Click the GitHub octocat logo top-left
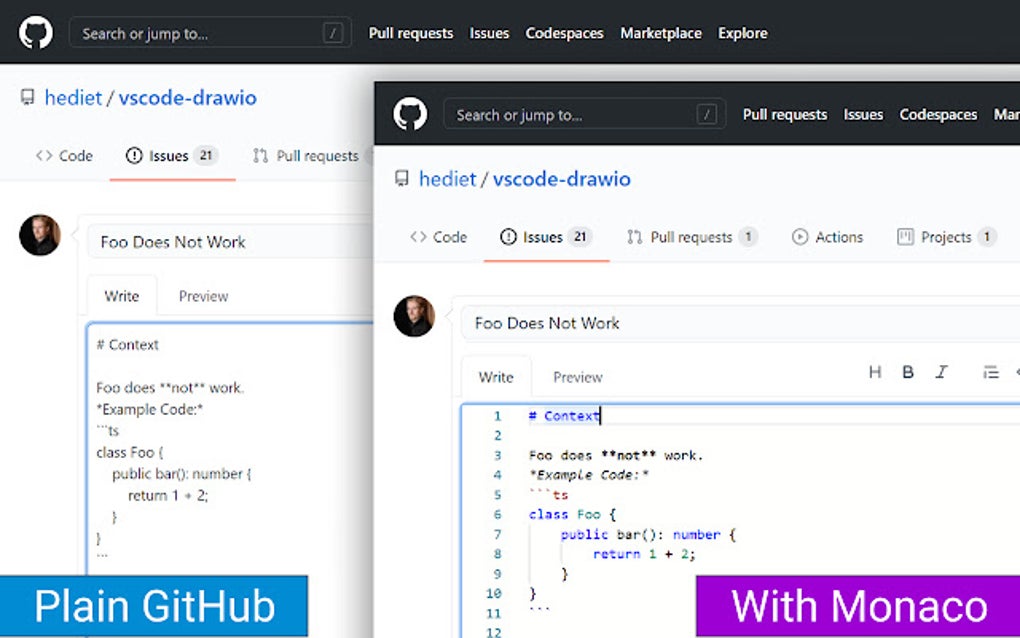Viewport: 1020px width, 638px height. [35, 33]
